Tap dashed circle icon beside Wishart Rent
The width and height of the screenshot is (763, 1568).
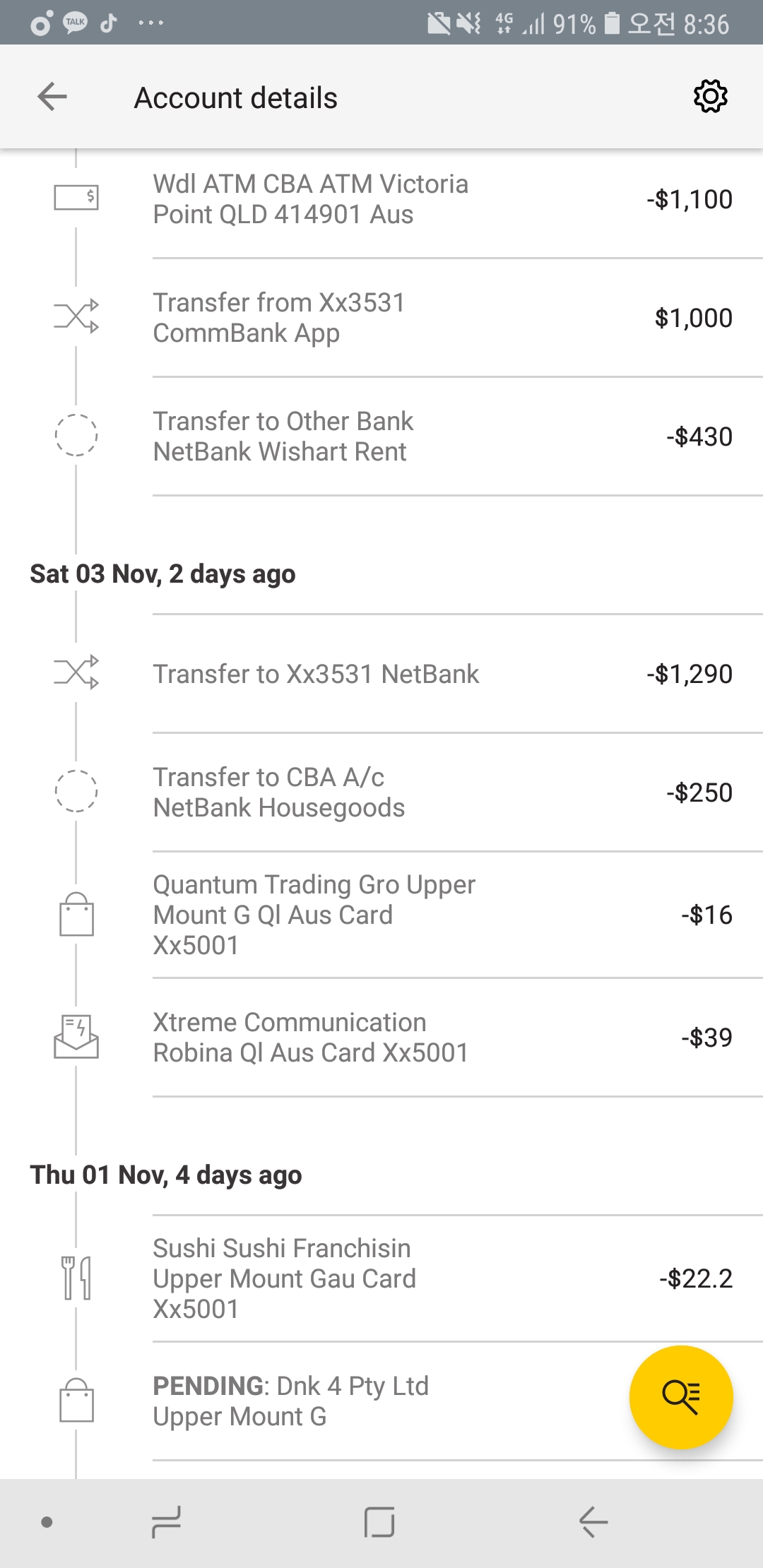click(x=76, y=435)
